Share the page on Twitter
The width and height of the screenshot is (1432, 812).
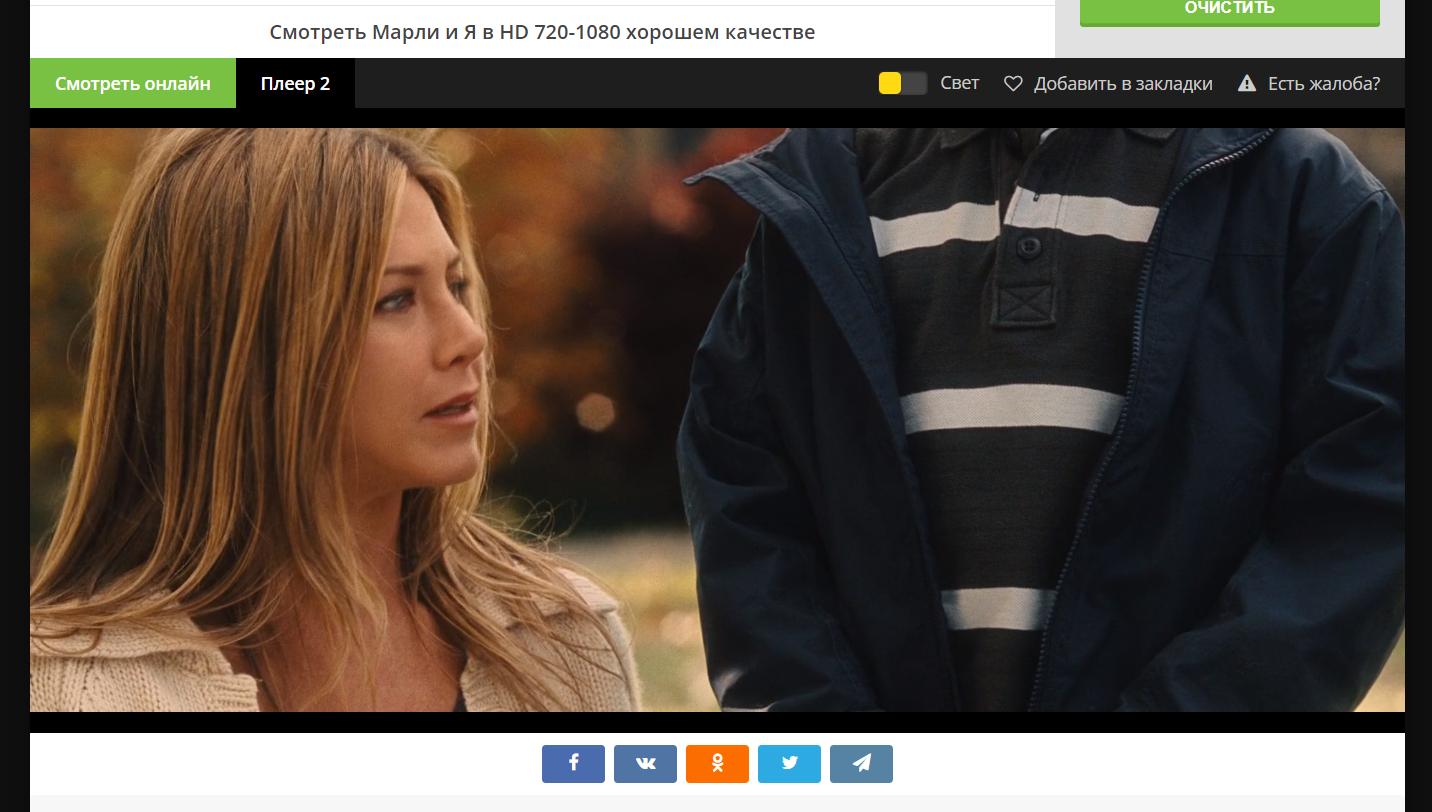pos(789,764)
